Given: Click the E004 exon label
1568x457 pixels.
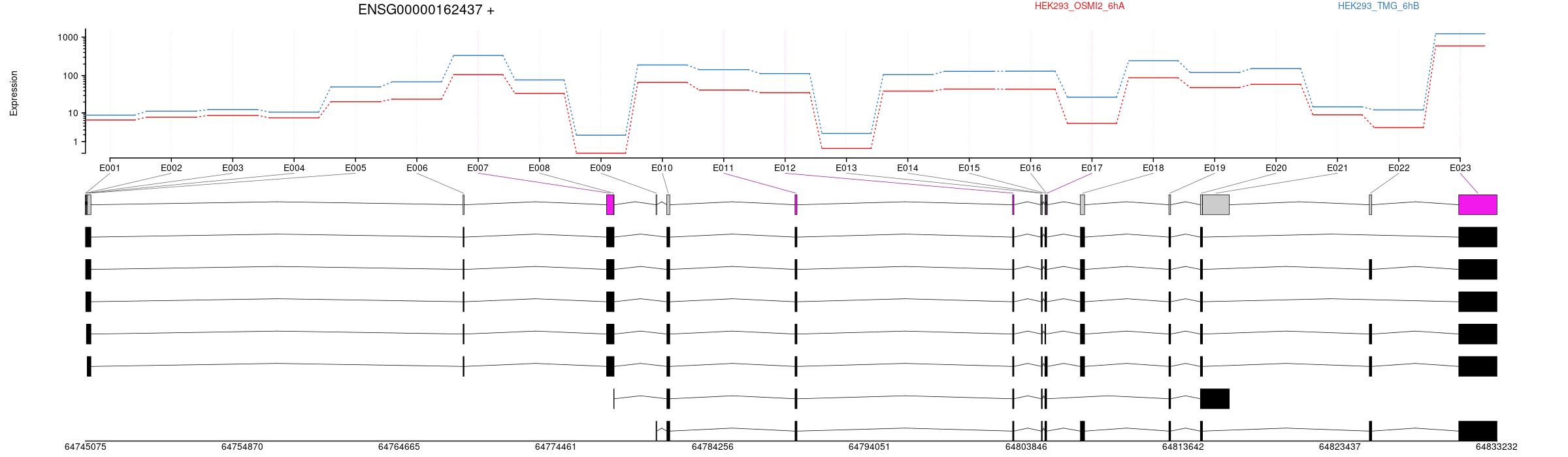Looking at the screenshot, I should click(294, 168).
